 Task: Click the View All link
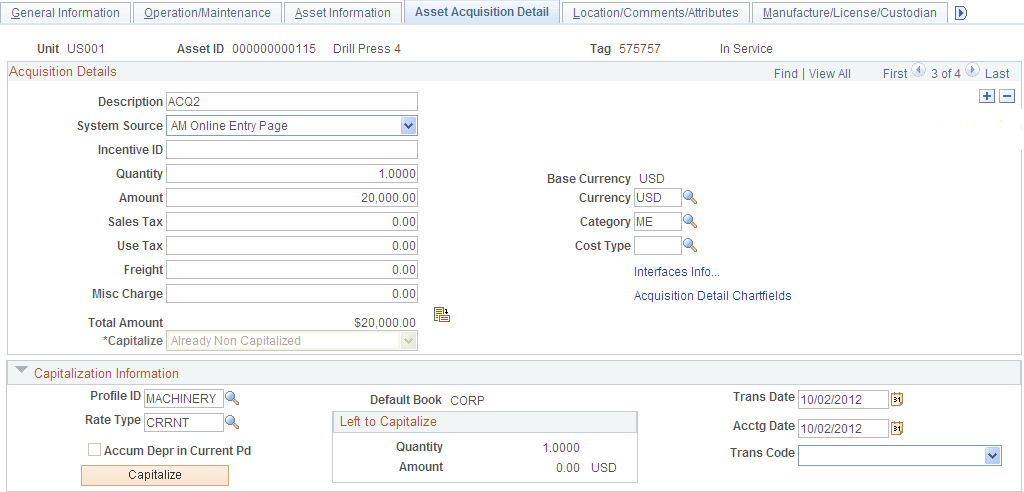[x=829, y=74]
